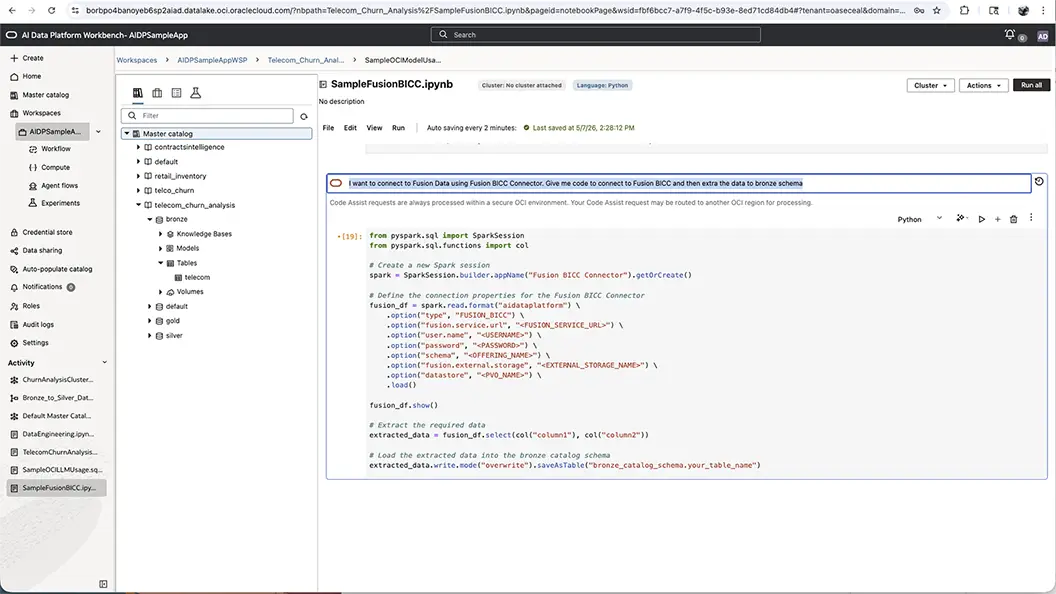The image size is (1056, 594).
Task: Go to Workspaces breadcrumb
Action: pyautogui.click(x=137, y=60)
